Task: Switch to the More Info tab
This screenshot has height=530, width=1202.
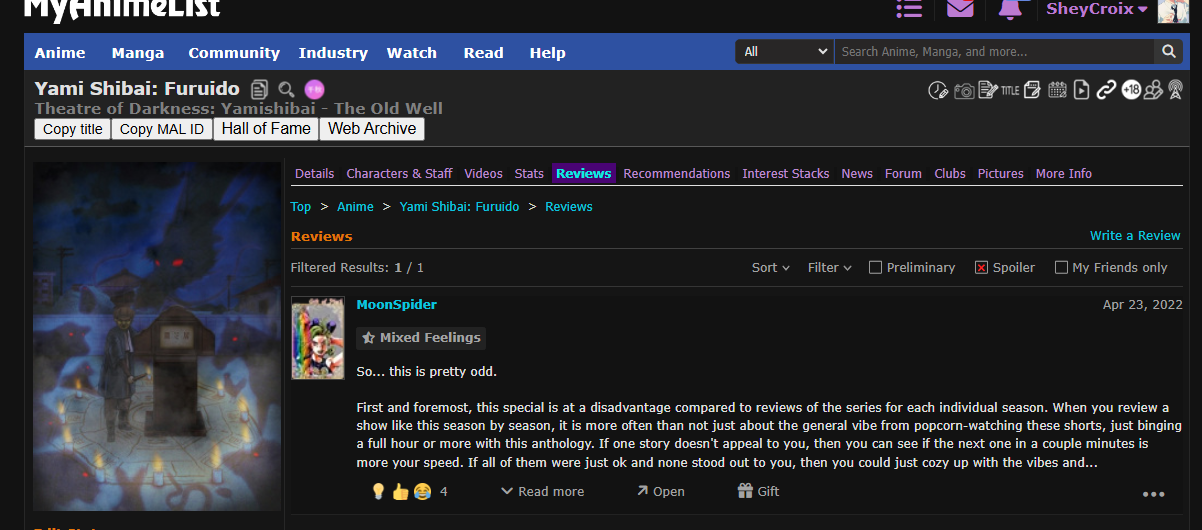Action: [1064, 174]
